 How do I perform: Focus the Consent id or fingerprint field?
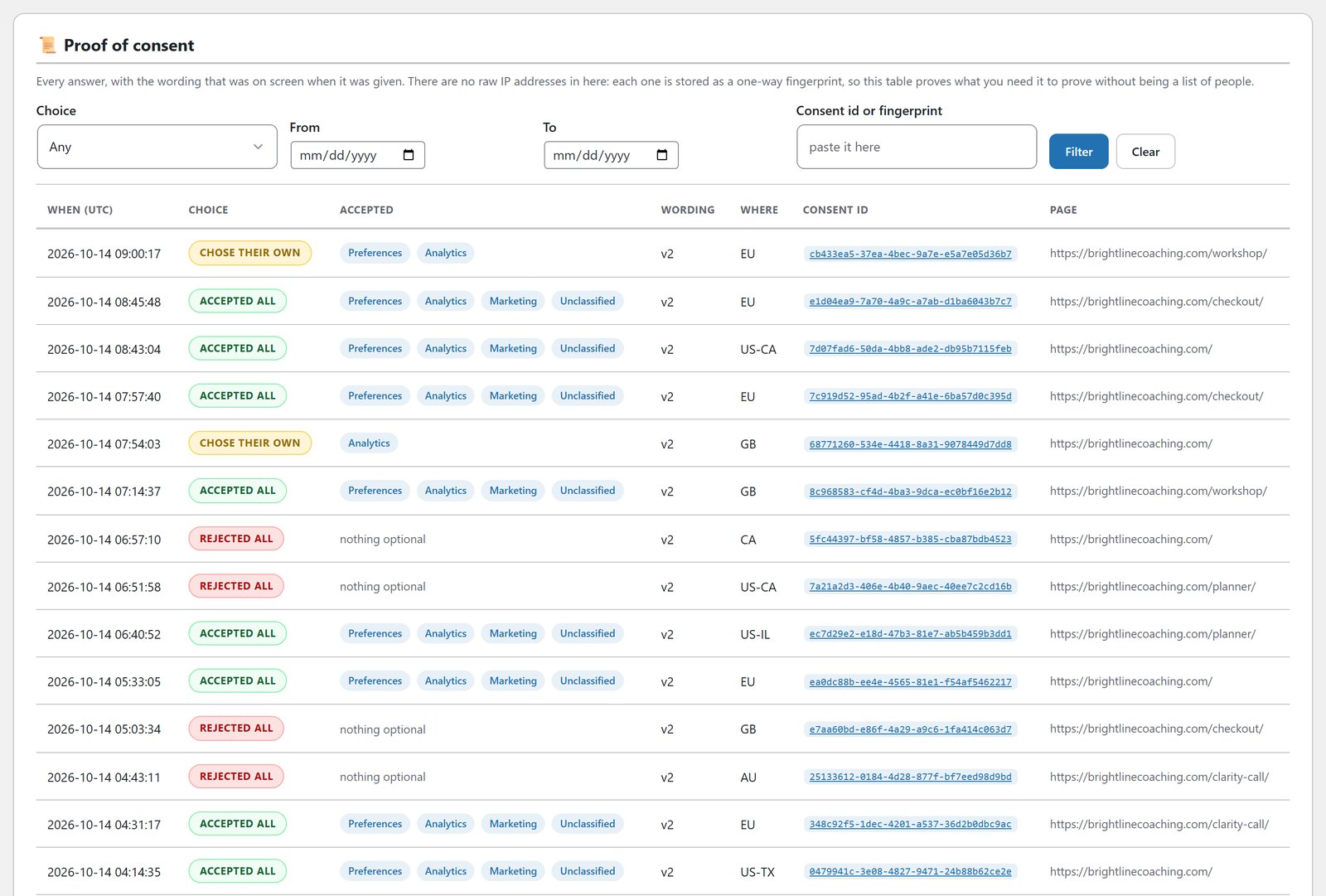tap(916, 147)
